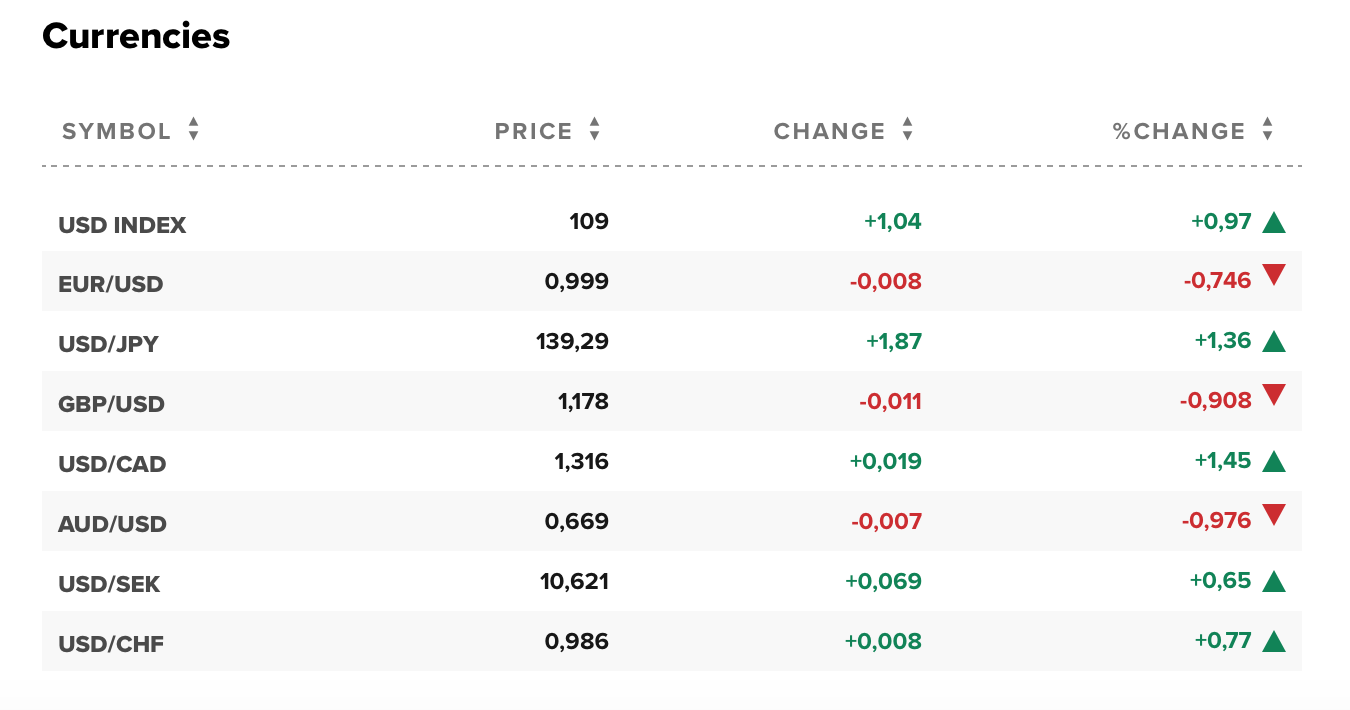1350x710 pixels.
Task: Click the USD/SEK price 10,621
Action: (576, 581)
